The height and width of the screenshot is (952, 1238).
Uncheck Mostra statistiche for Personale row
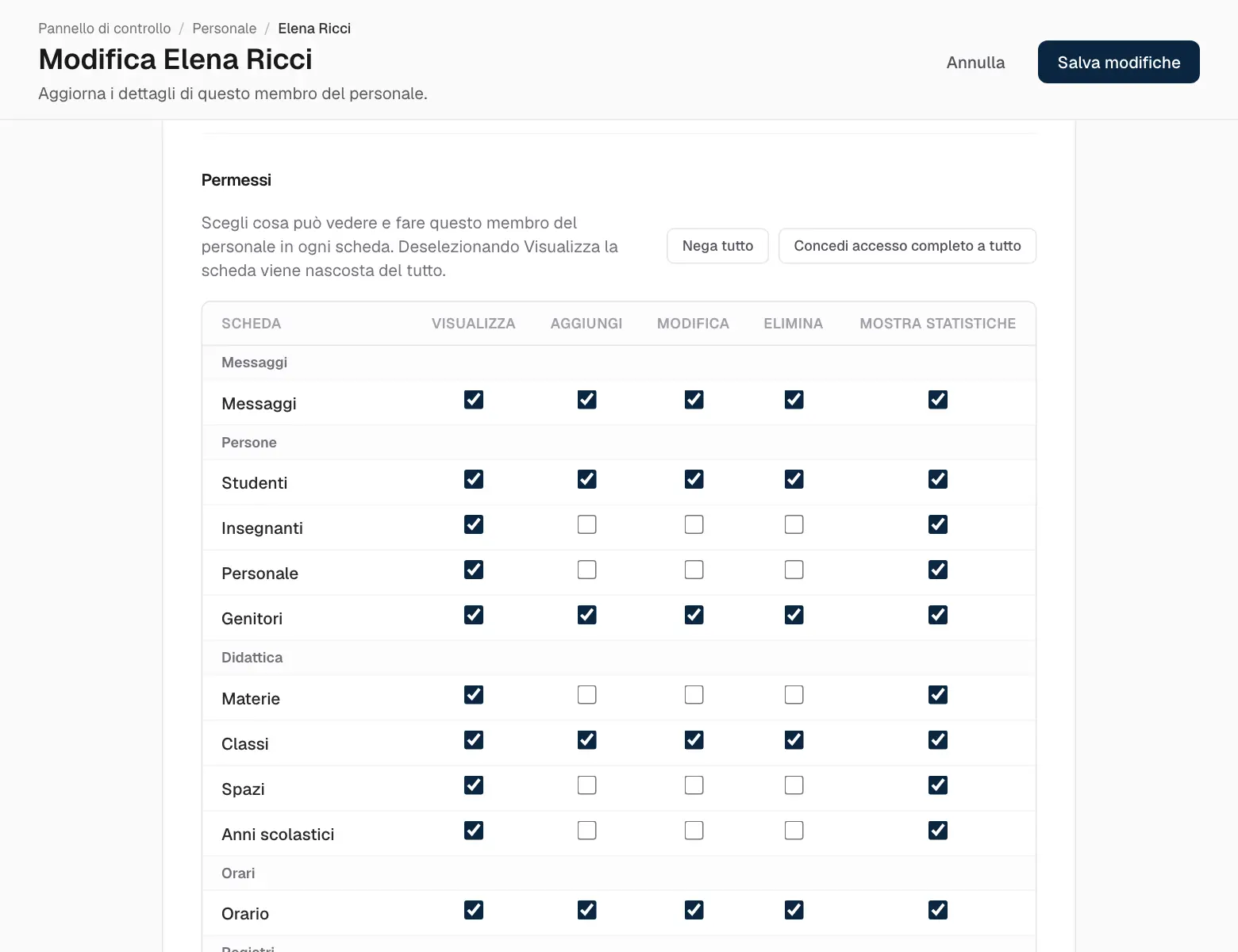tap(938, 570)
